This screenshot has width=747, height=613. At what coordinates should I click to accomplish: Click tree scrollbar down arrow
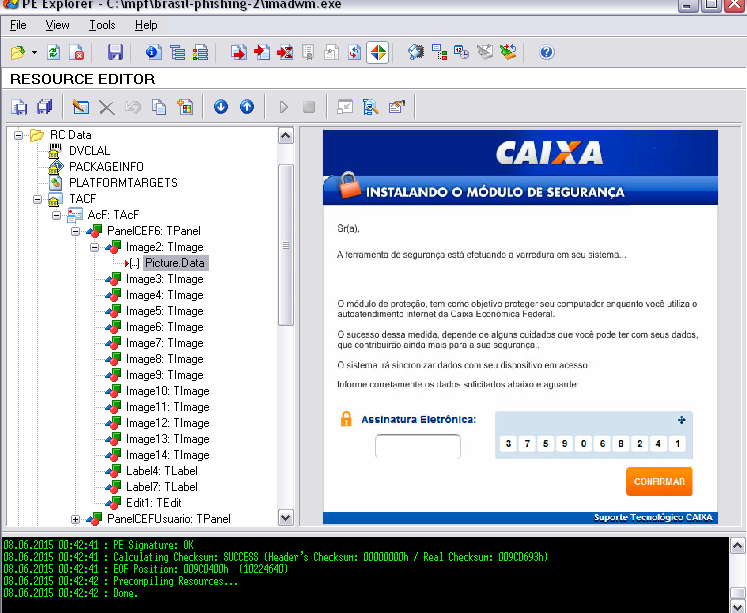[285, 517]
